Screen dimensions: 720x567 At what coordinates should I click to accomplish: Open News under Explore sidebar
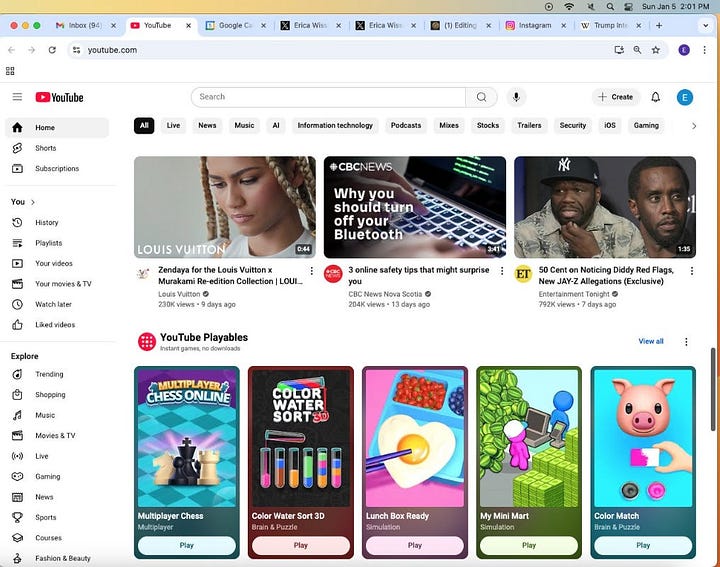pos(57,497)
